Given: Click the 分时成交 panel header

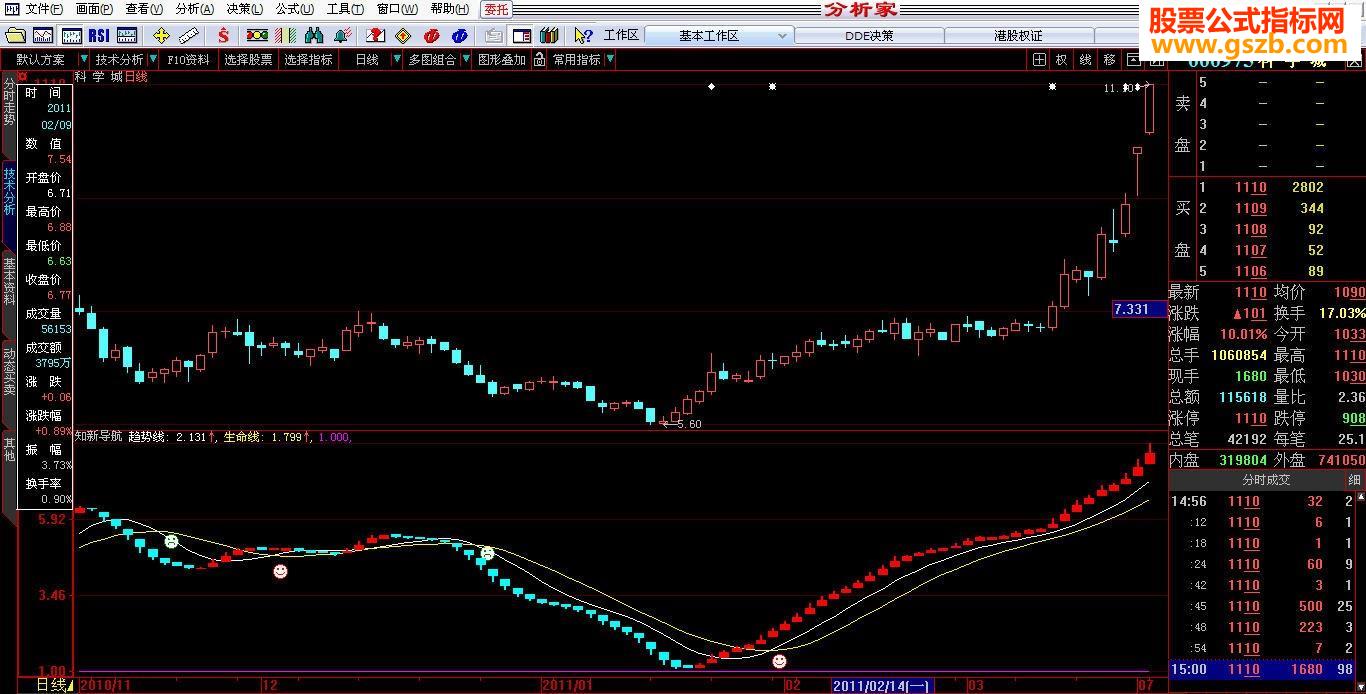Looking at the screenshot, I should tap(1266, 480).
